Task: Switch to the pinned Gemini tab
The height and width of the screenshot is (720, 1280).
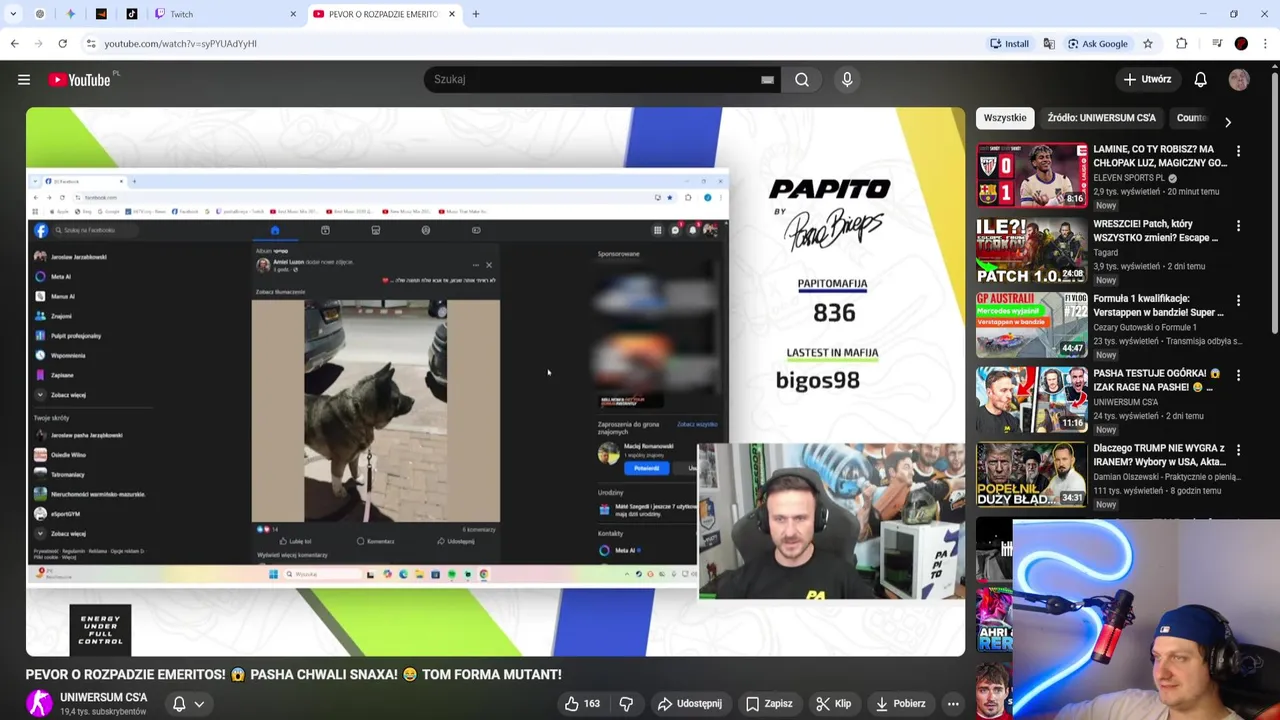Action: click(70, 14)
